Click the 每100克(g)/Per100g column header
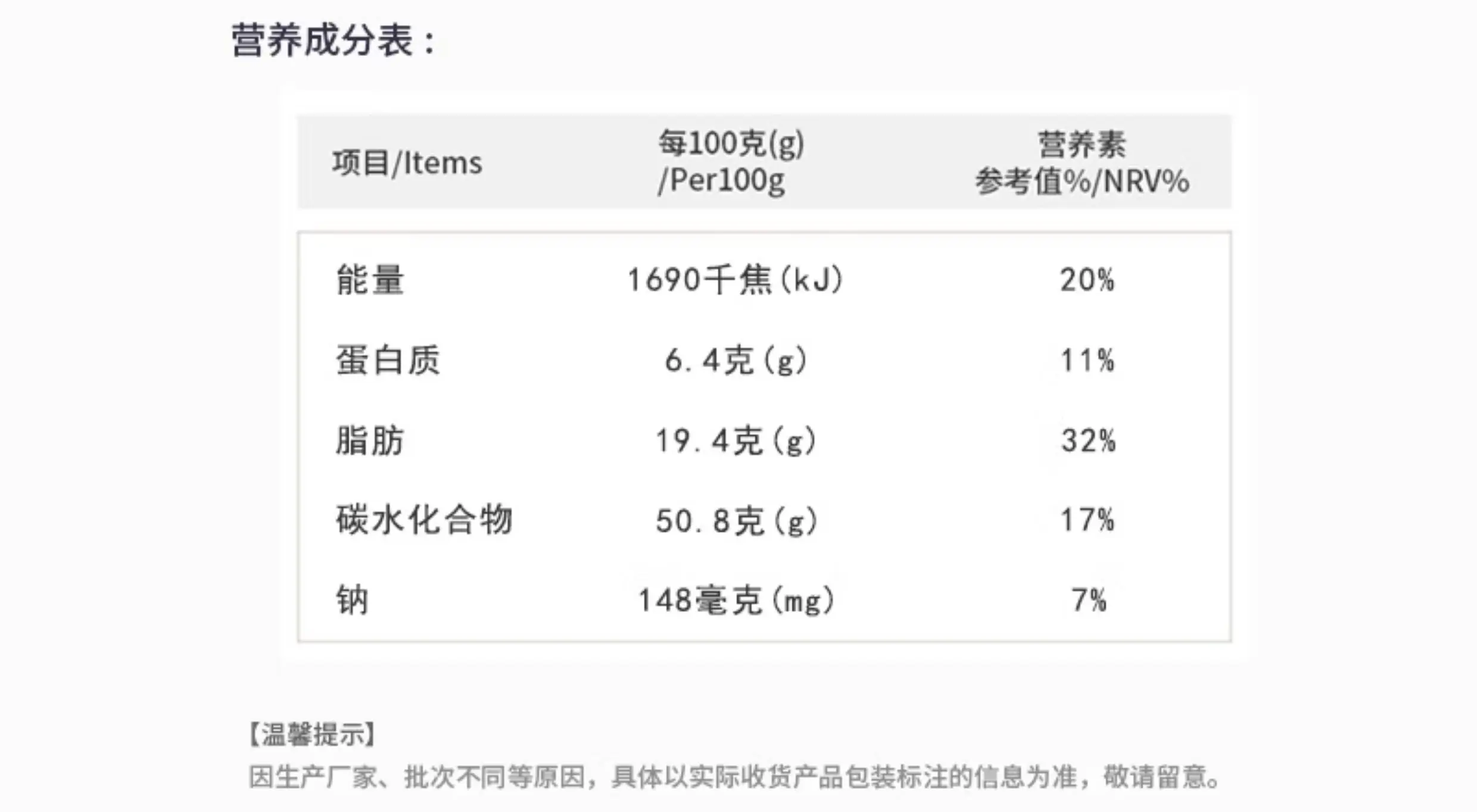The image size is (1477, 812). 731,161
